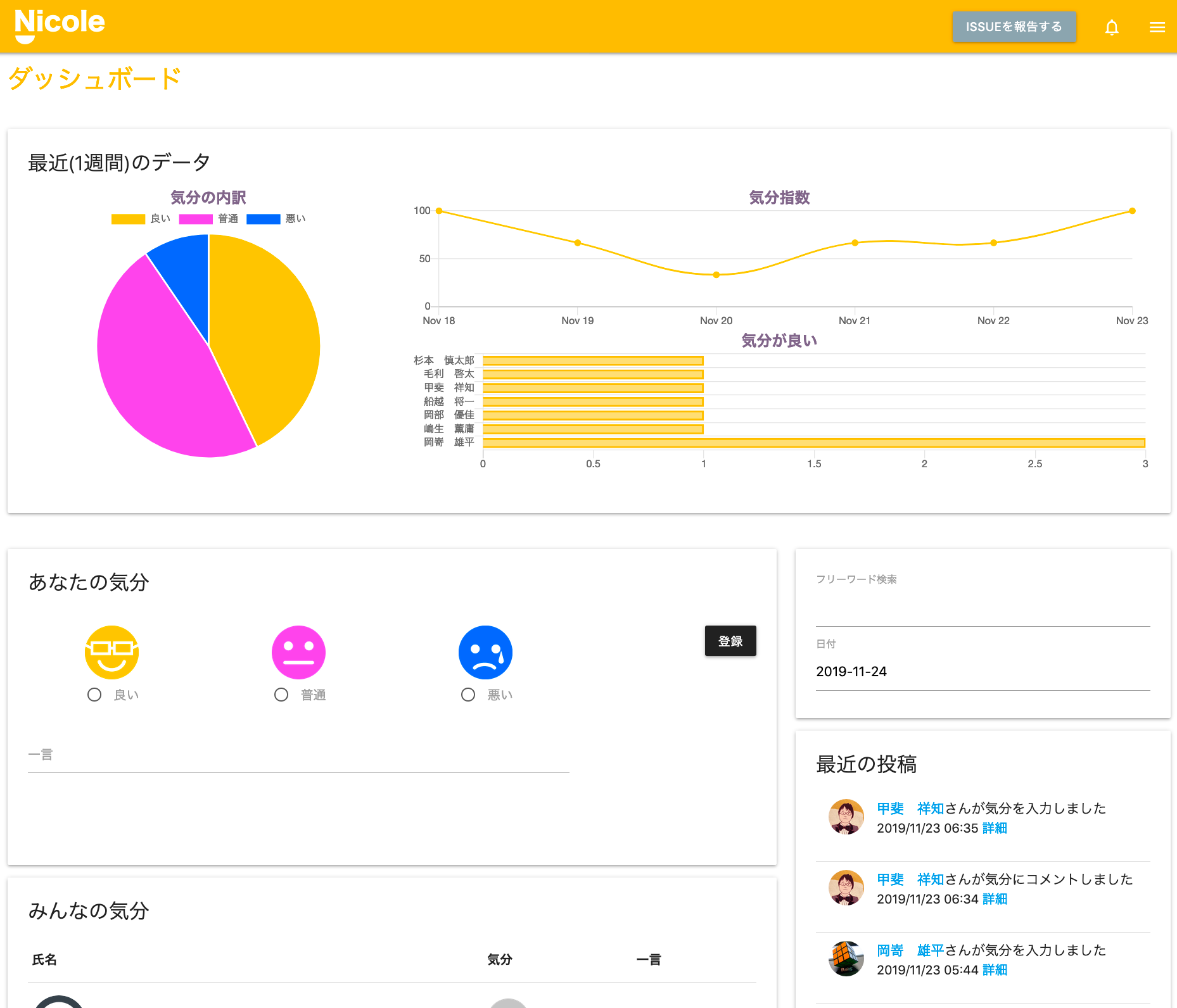
Task: Click avatar of first 甲斐 祥知 post
Action: (846, 817)
